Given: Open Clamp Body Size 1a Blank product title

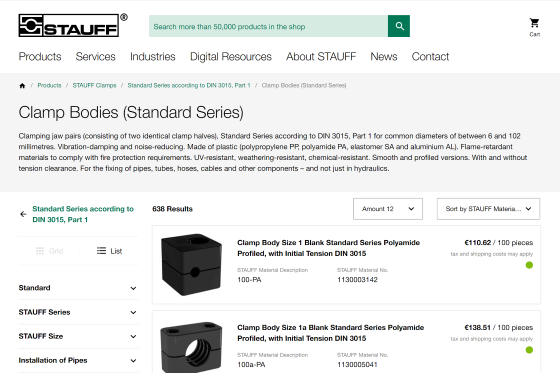Looking at the screenshot, I should click(330, 333).
